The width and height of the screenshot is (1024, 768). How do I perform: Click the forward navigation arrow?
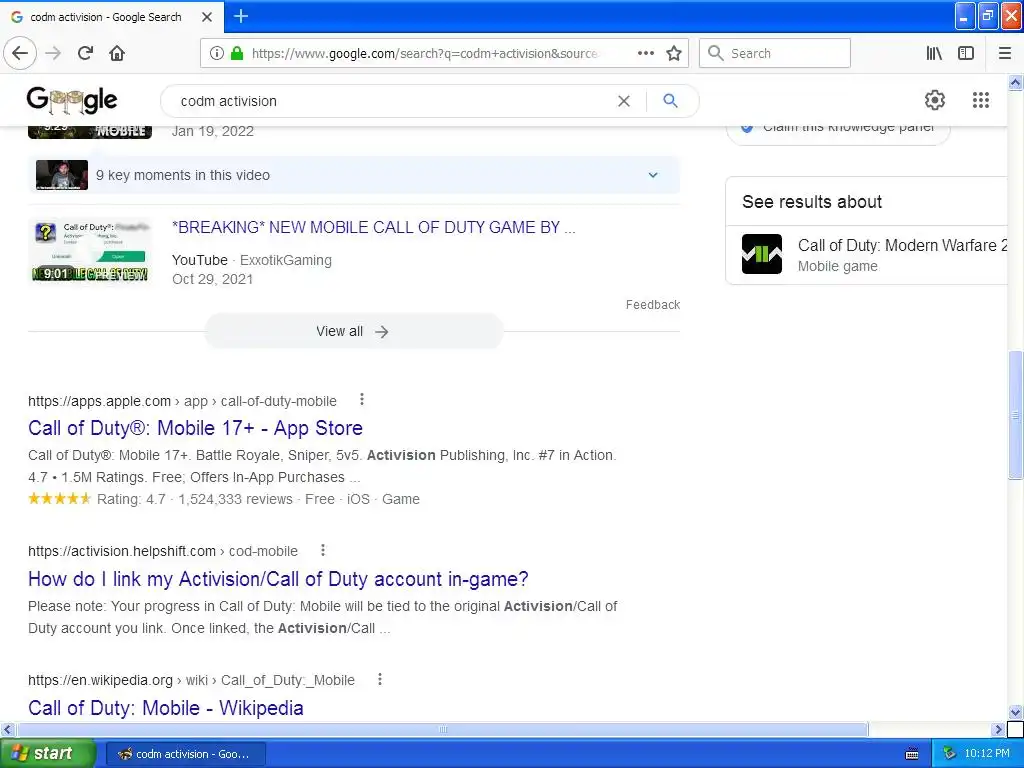(x=54, y=53)
